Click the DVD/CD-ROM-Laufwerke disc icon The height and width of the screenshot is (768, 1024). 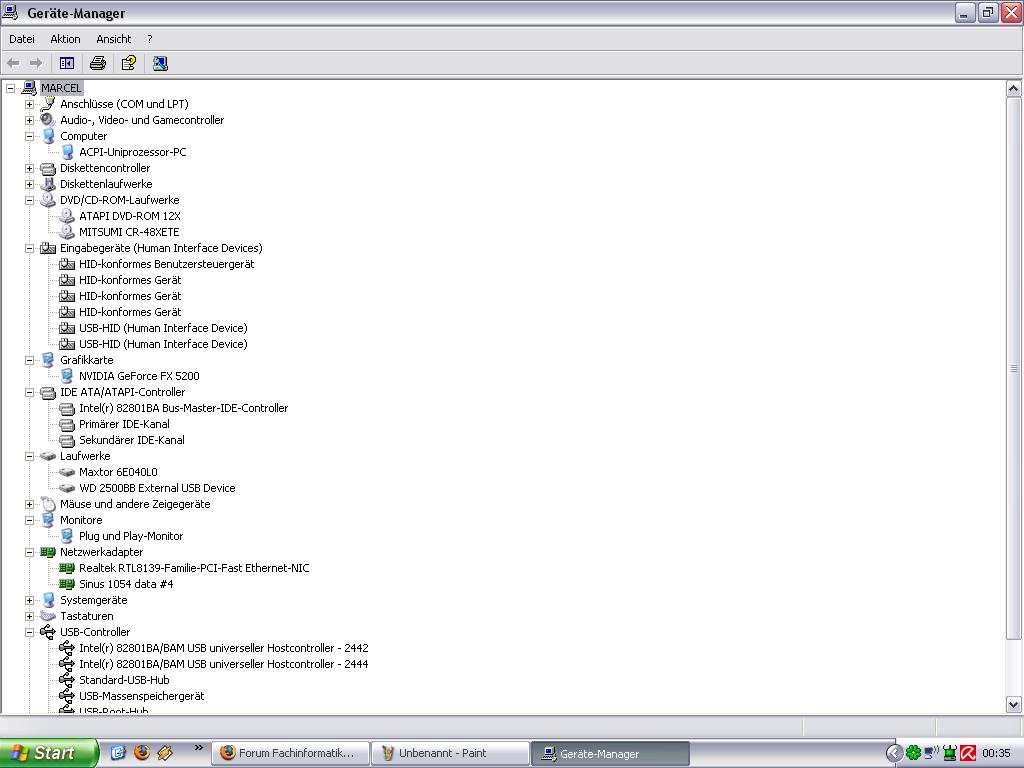48,200
